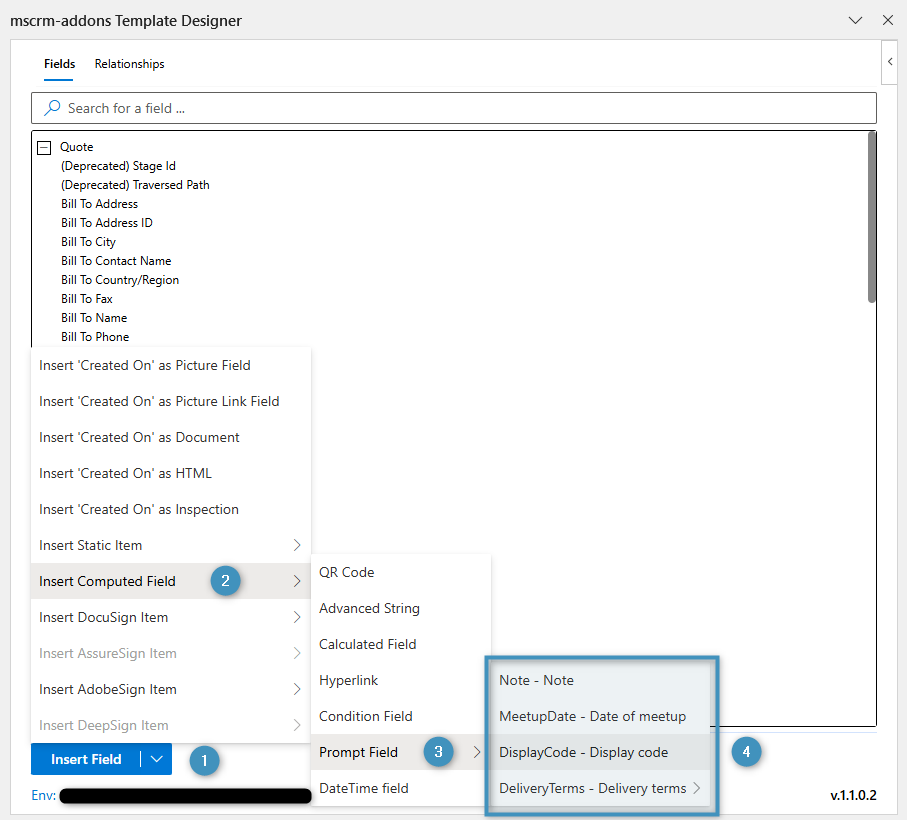Open the Insert DocuSign Item submenu

(170, 617)
